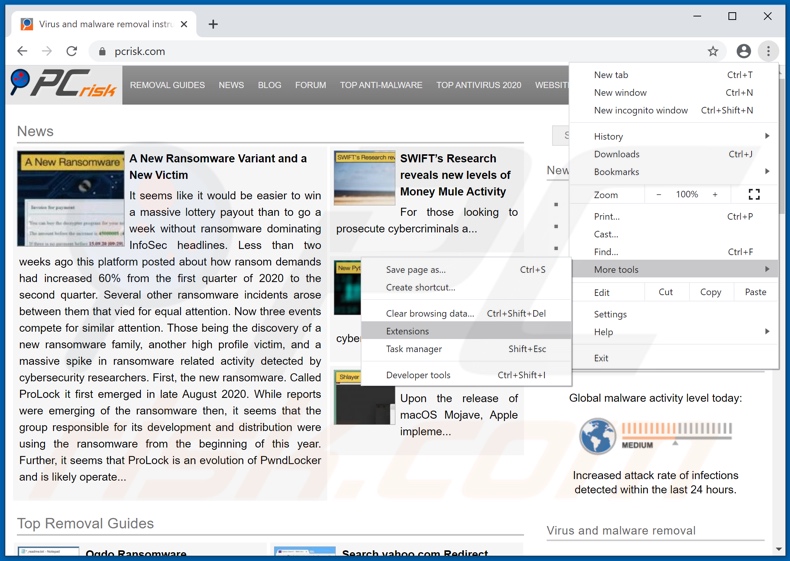
Task: Open TOP ANTIVIRUS 2020 nav link
Action: [x=479, y=85]
